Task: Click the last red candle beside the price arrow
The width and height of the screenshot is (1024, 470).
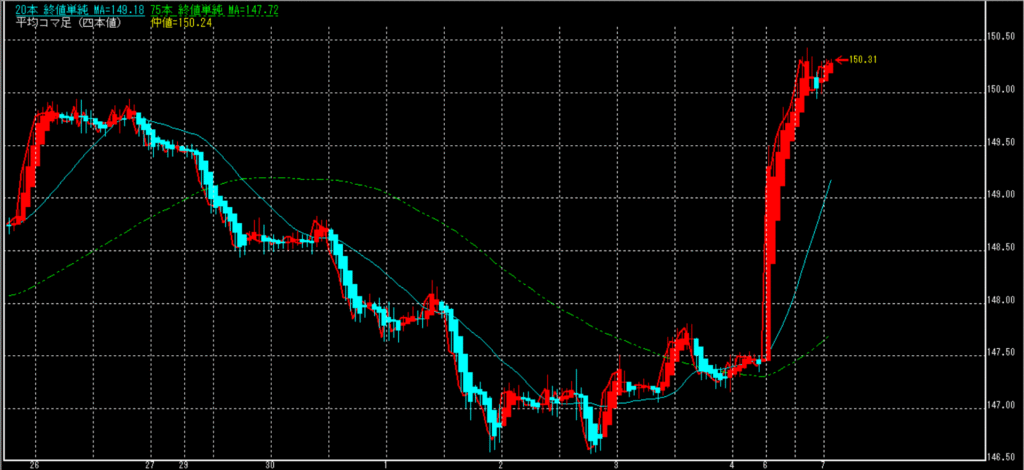Action: 827,67
